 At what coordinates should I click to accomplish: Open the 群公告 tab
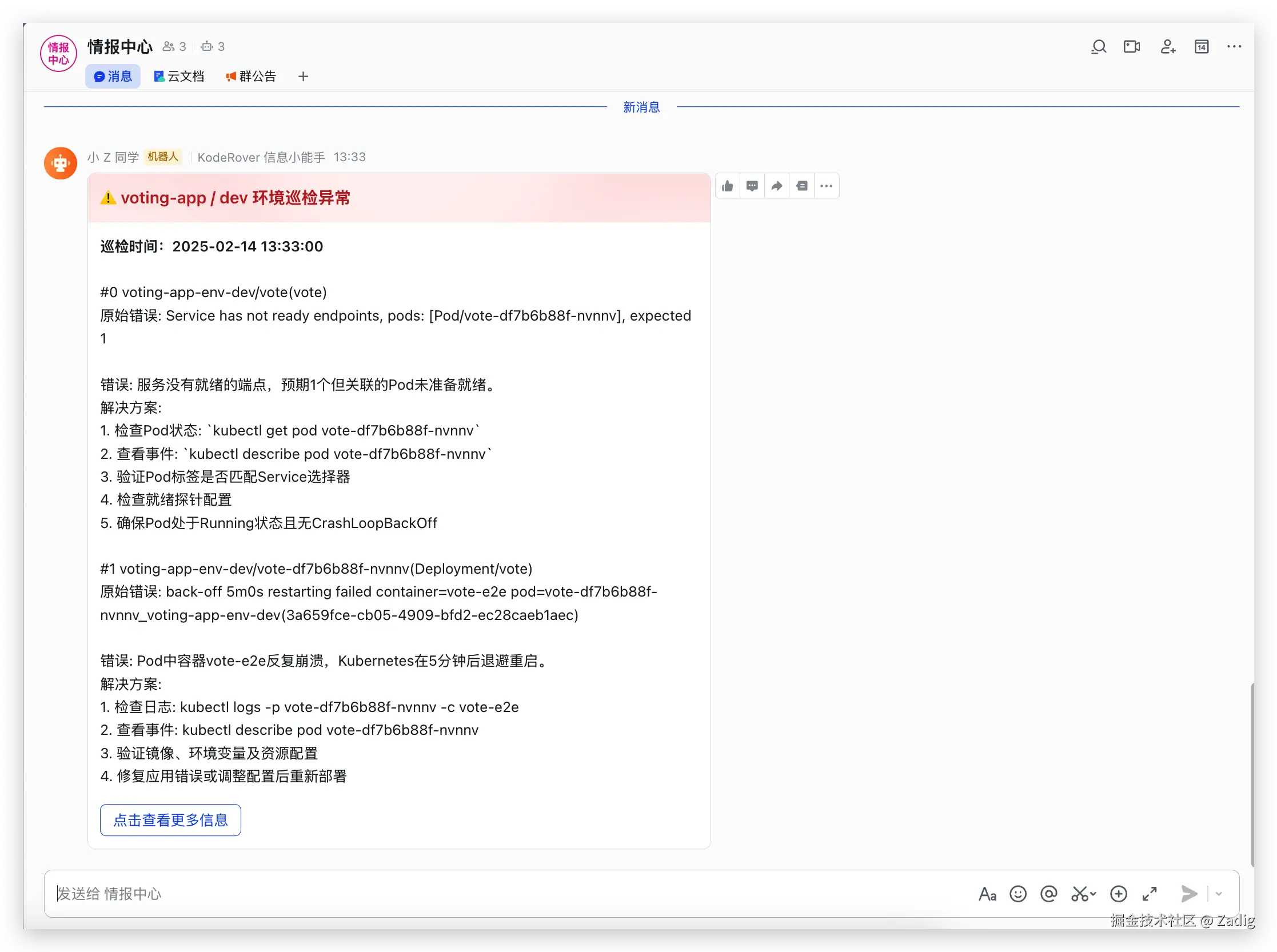(251, 77)
